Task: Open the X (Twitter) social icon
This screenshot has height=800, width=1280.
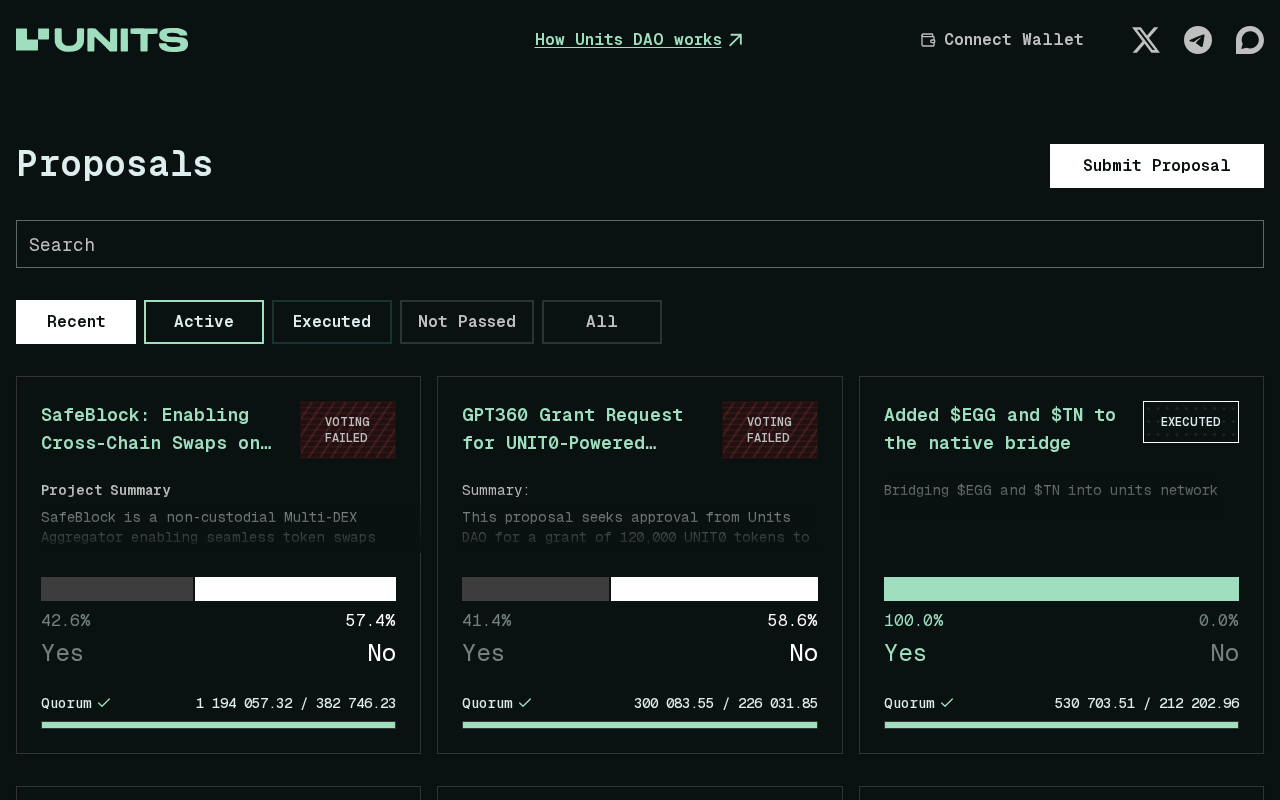Action: tap(1146, 40)
